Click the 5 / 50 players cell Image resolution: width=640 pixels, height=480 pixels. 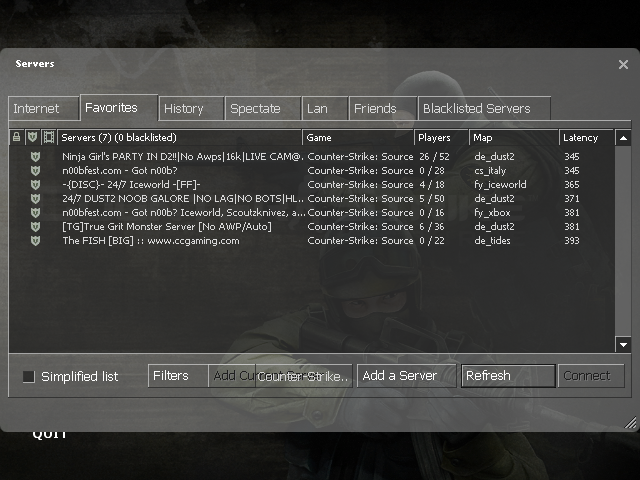431,198
